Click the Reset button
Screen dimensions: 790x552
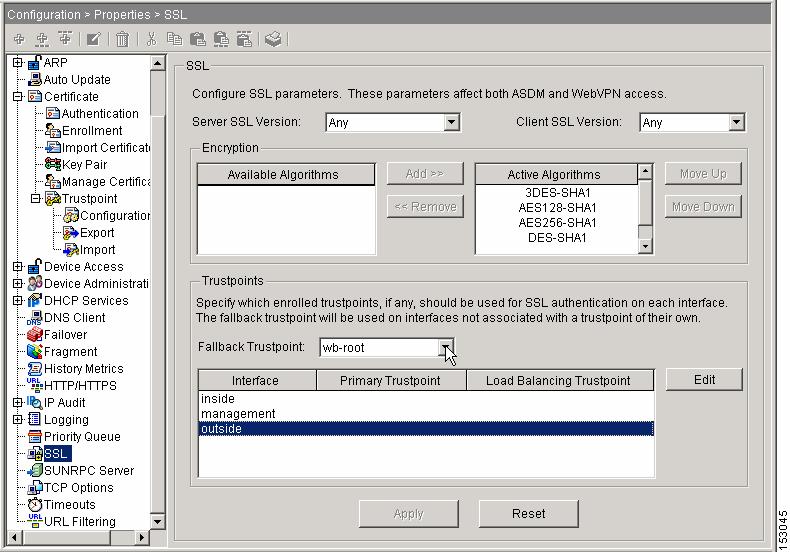point(529,514)
